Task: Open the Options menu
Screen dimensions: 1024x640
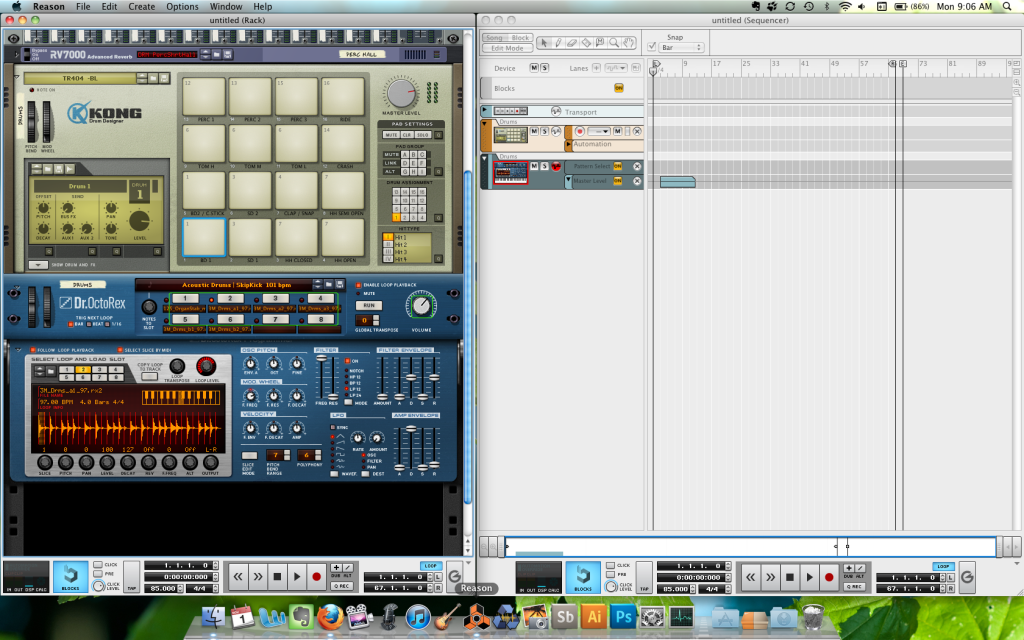Action: (x=182, y=7)
